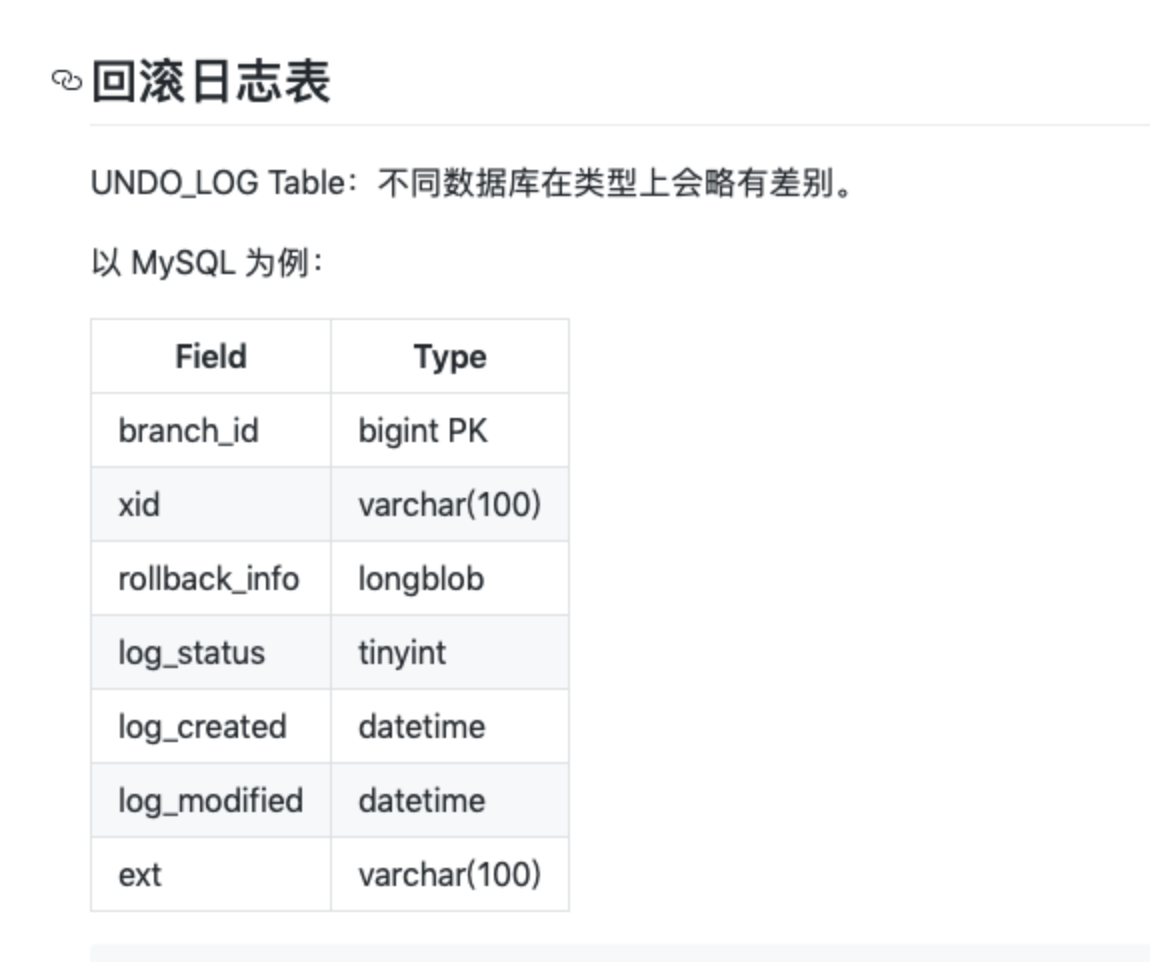The width and height of the screenshot is (1150, 962).
Task: Click the Type column header
Action: point(450,356)
